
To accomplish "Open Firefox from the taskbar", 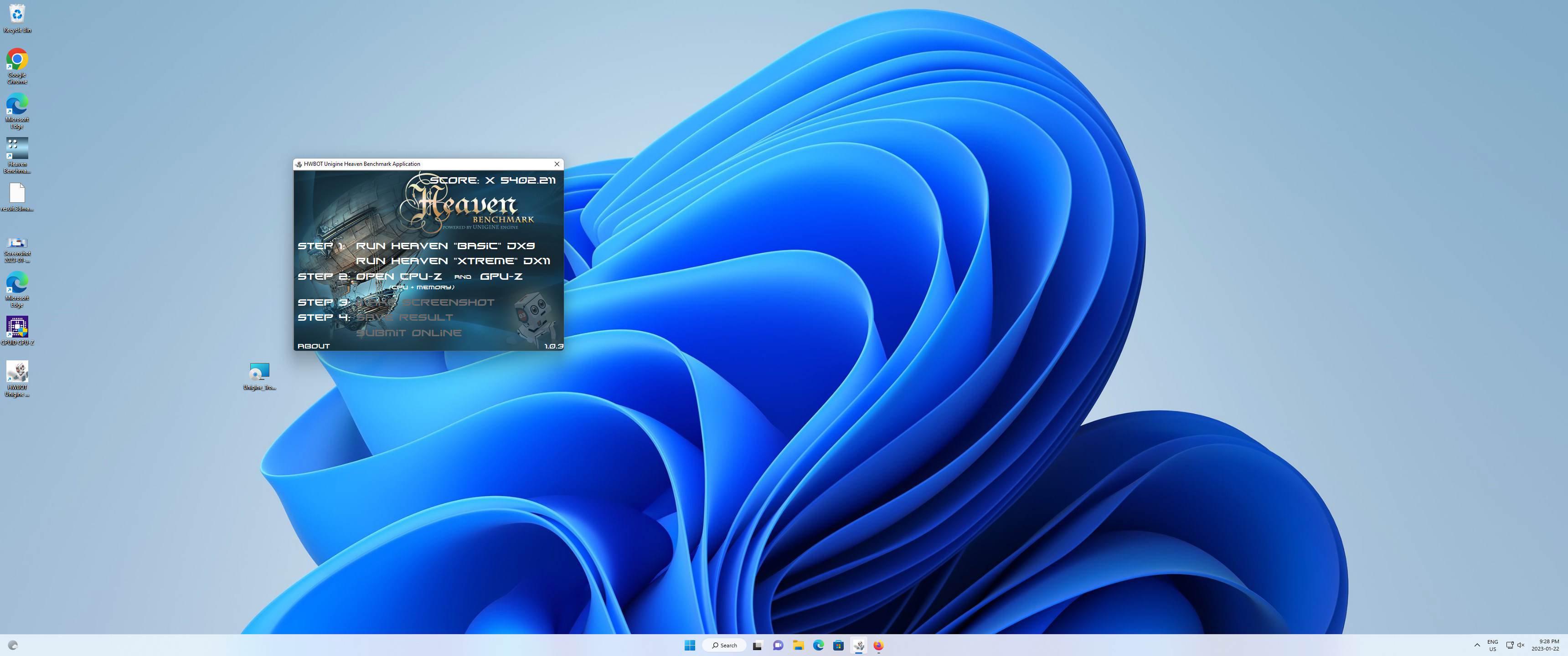I will [878, 645].
